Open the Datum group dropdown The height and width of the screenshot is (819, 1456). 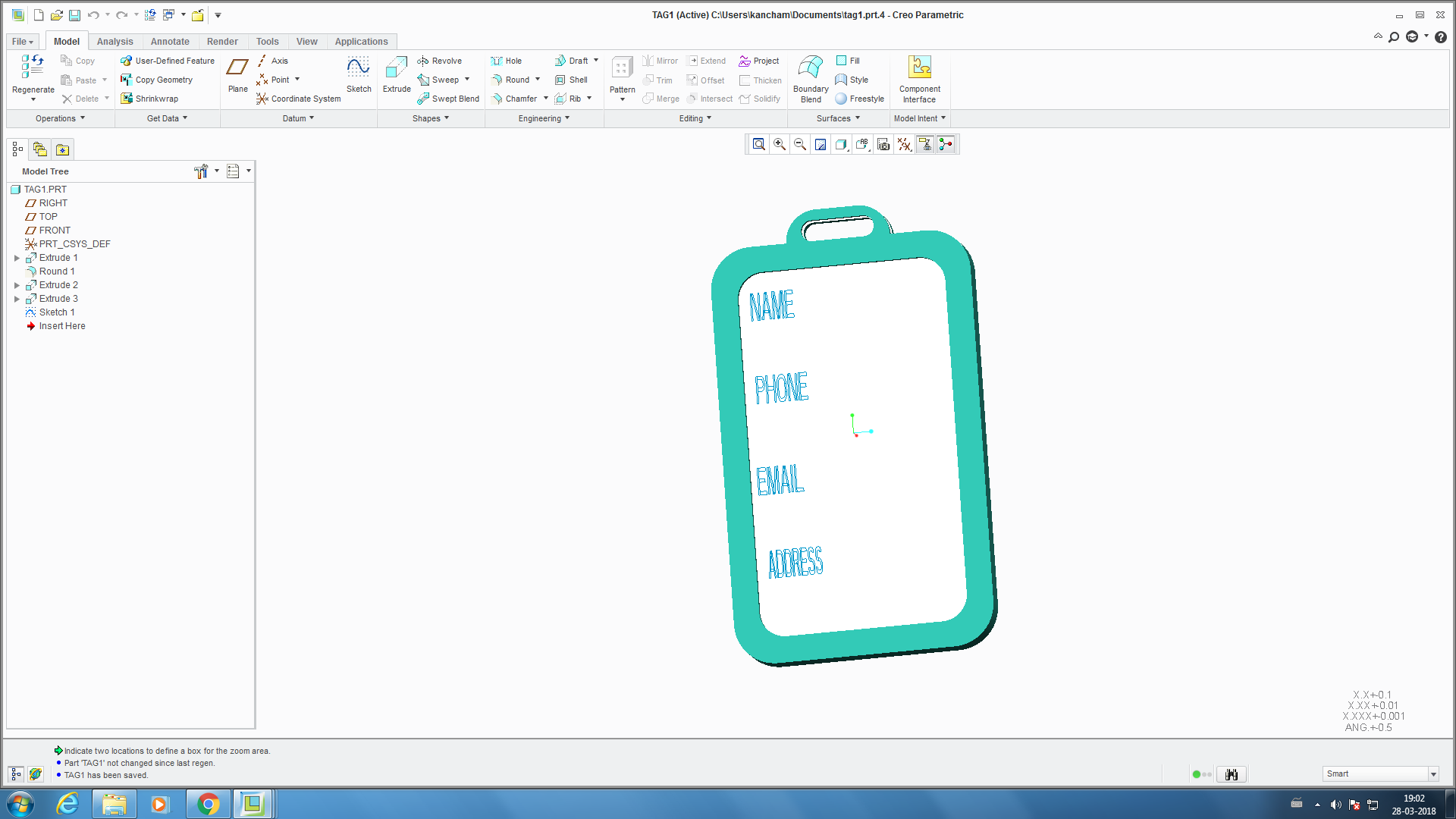click(x=299, y=118)
